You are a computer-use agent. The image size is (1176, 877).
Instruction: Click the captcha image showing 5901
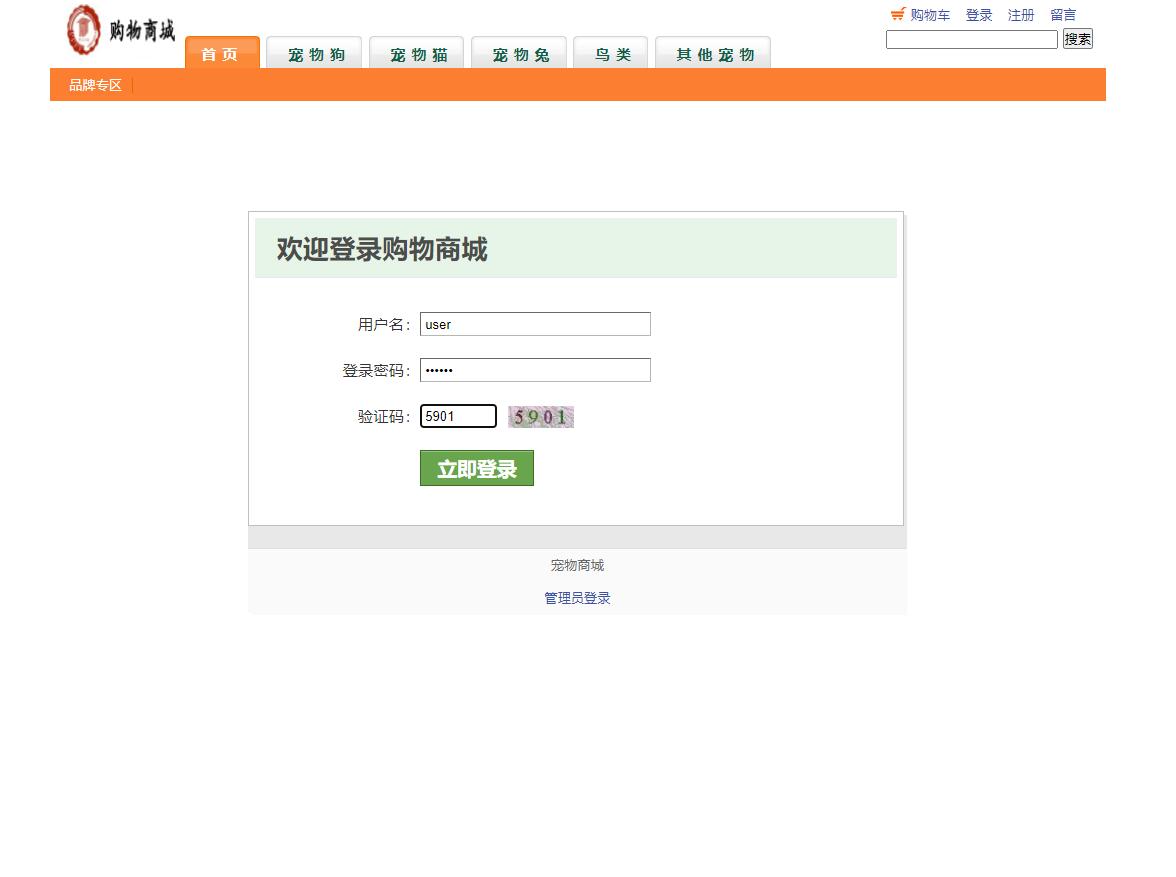pyautogui.click(x=540, y=415)
